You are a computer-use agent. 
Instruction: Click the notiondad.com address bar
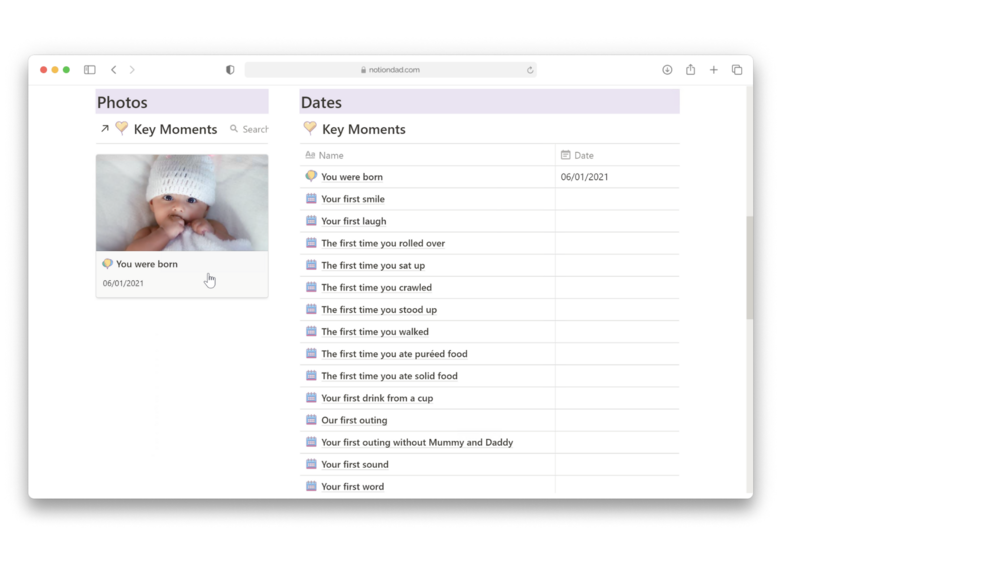click(390, 70)
